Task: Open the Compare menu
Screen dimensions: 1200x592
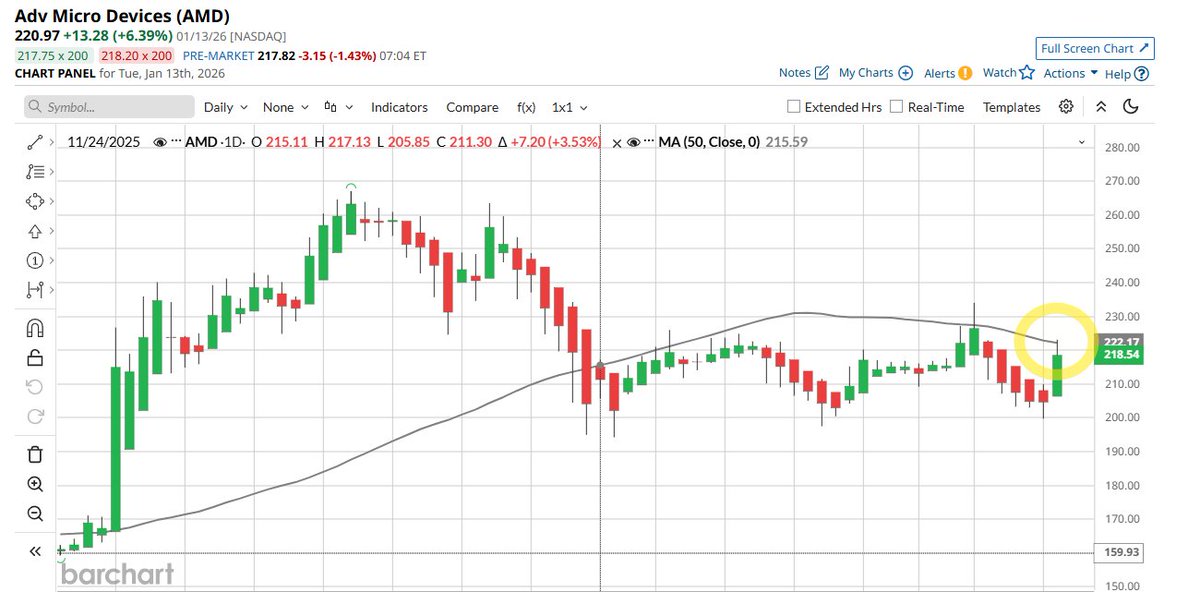Action: [x=472, y=107]
